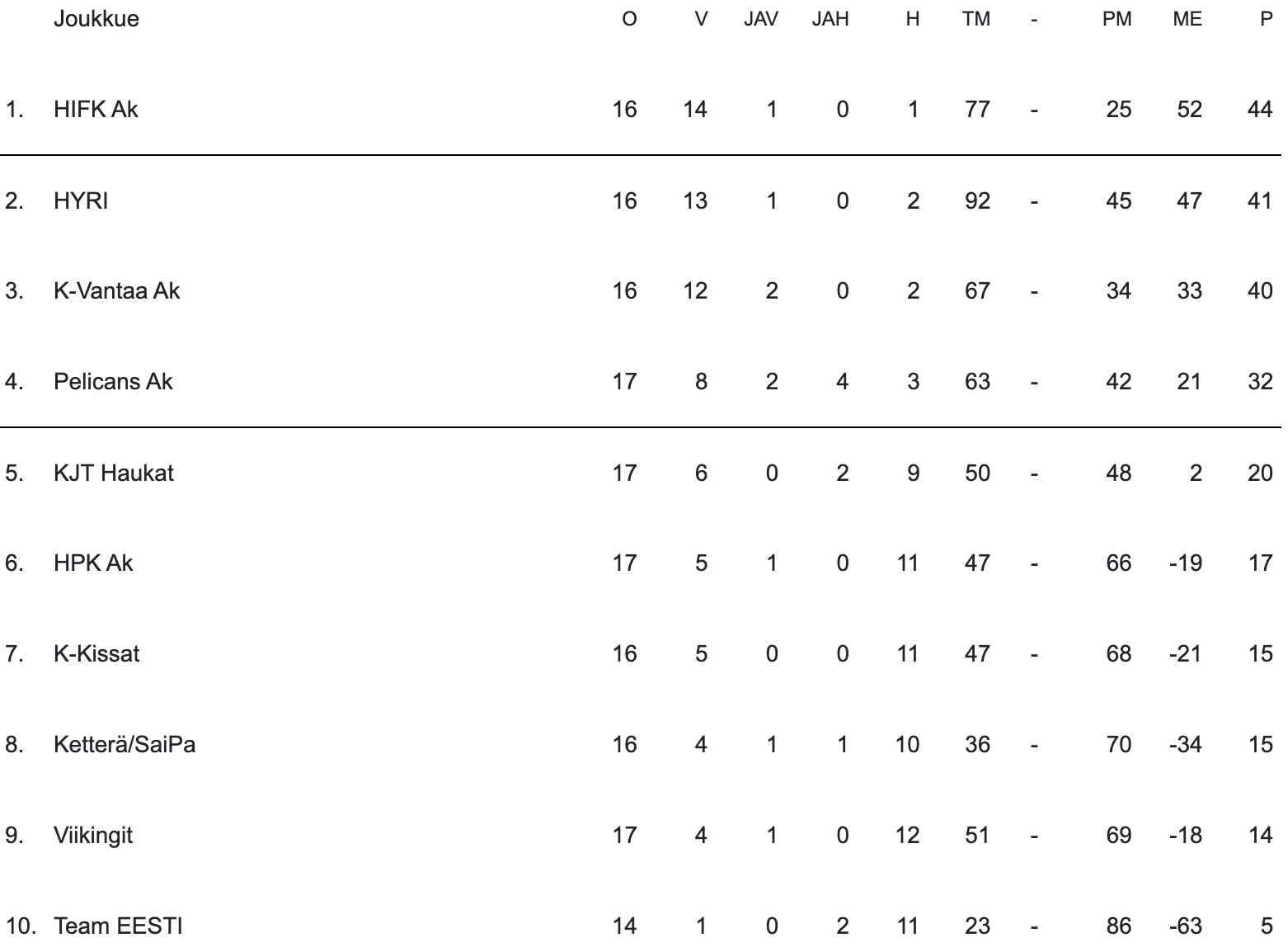
Task: Sort by the V column header
Action: pos(701,19)
